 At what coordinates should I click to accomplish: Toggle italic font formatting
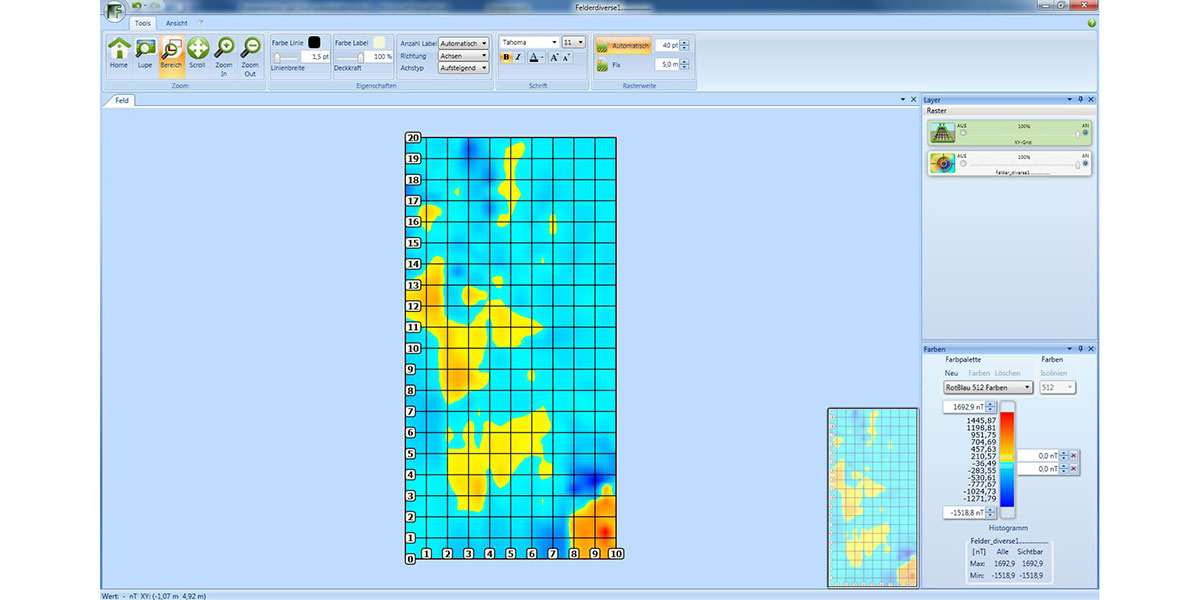click(518, 58)
